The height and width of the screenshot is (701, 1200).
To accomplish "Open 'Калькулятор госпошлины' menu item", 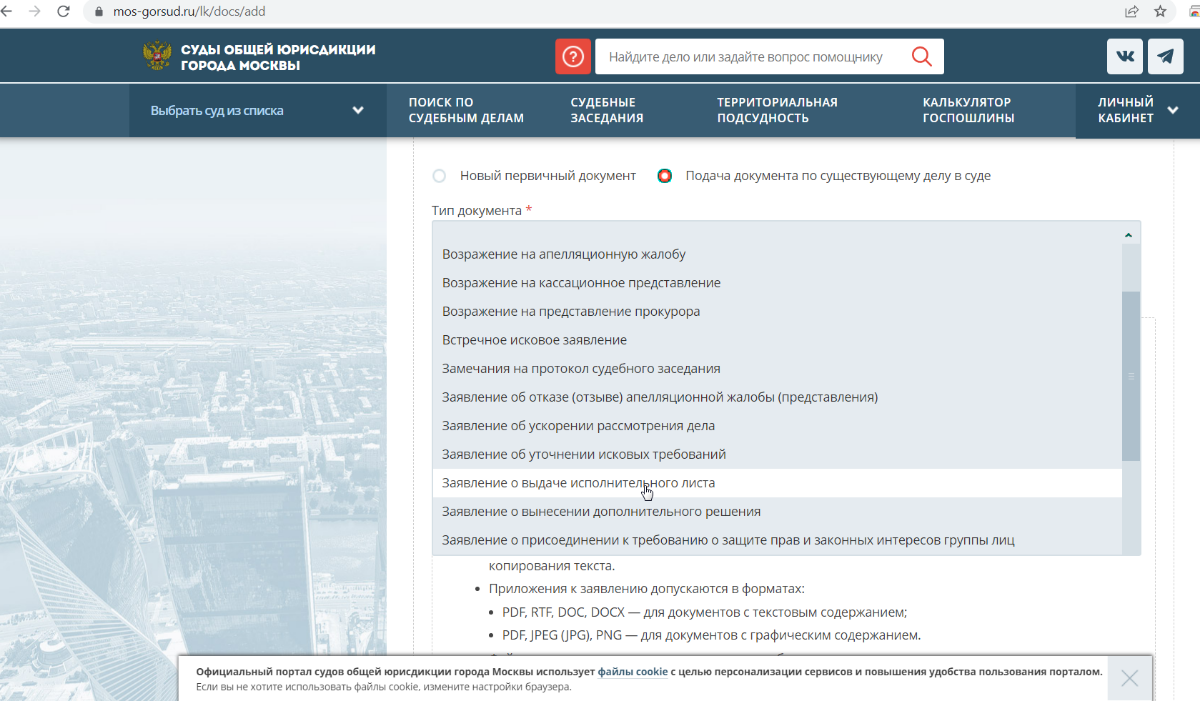I will (969, 110).
